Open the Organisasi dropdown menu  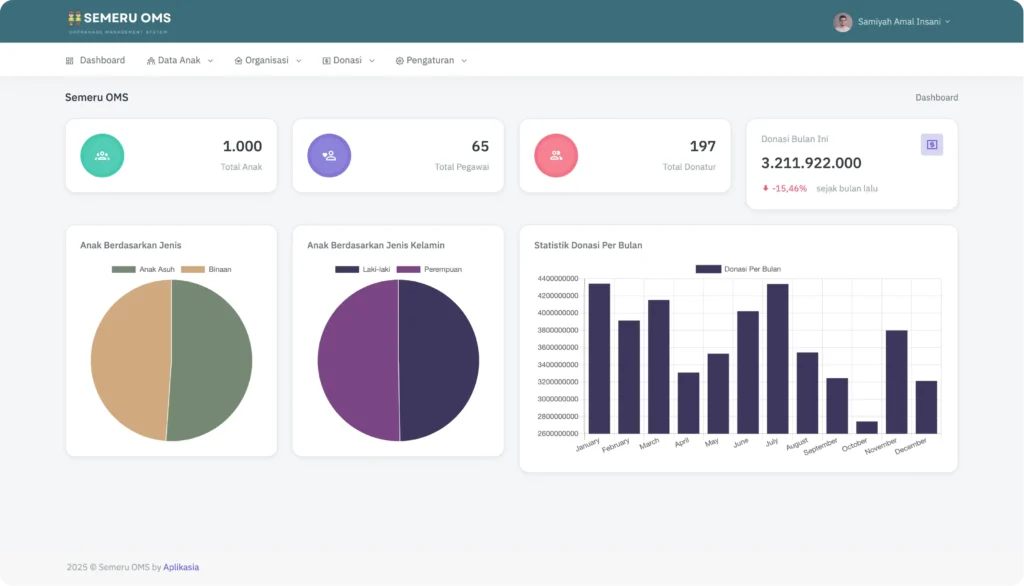pyautogui.click(x=267, y=61)
